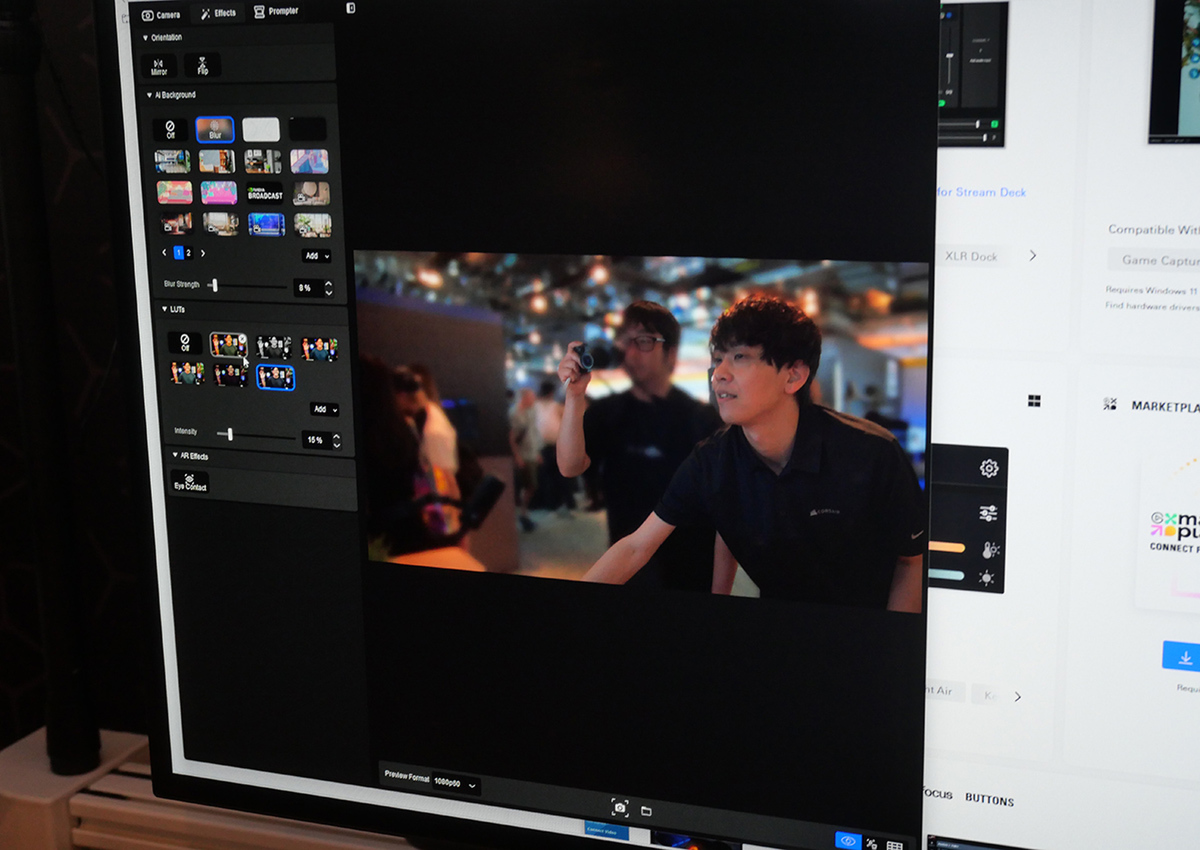Screen dimensions: 1200x850
Task: Open the Preview Format 1080p60 dropdown
Action: (x=457, y=784)
